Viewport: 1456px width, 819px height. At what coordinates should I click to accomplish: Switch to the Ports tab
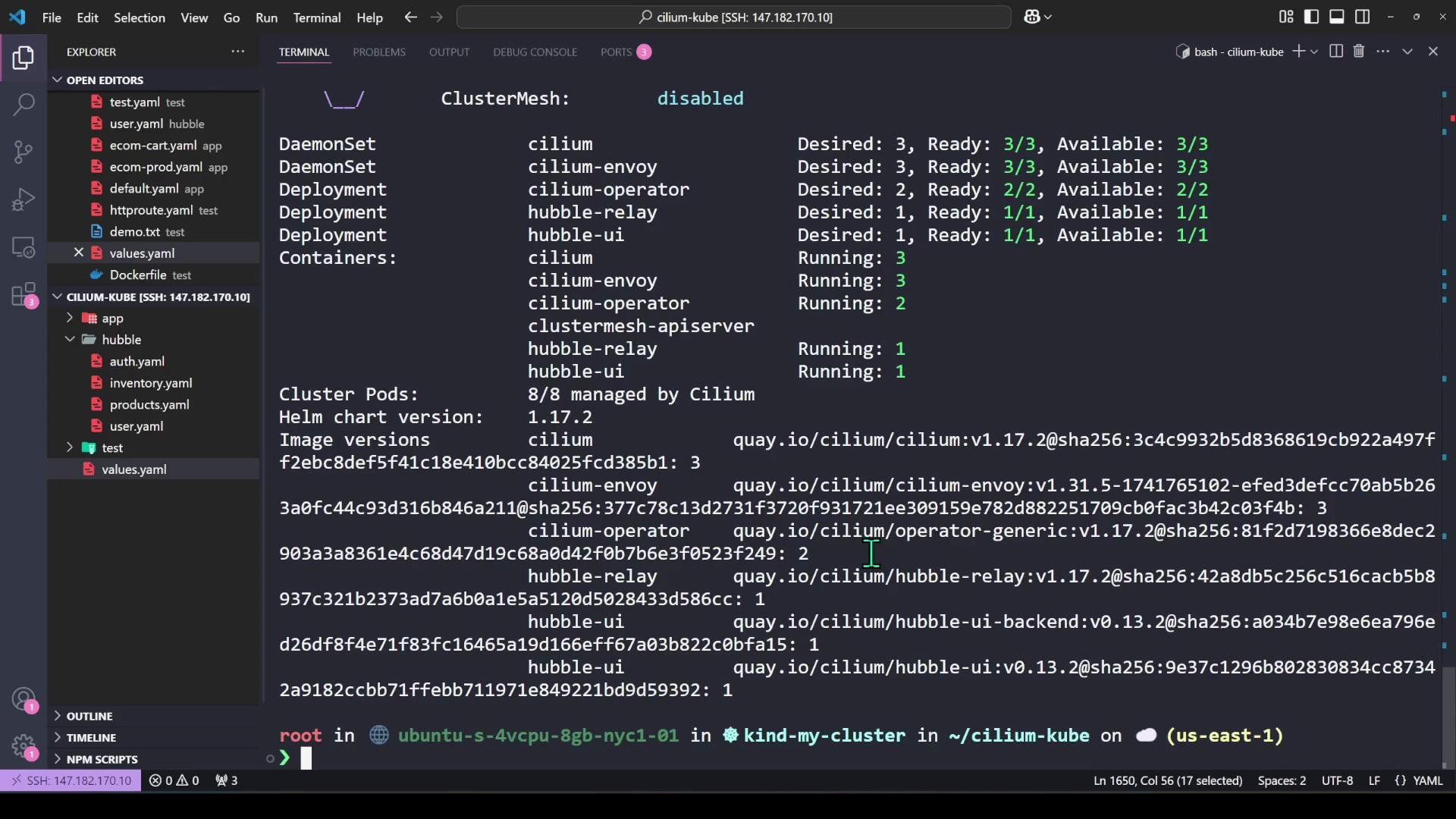click(x=625, y=52)
